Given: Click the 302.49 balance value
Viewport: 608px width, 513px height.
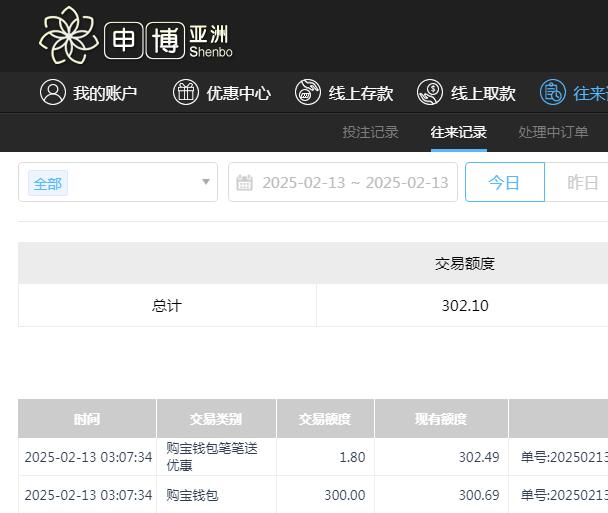Looking at the screenshot, I should pos(479,457).
